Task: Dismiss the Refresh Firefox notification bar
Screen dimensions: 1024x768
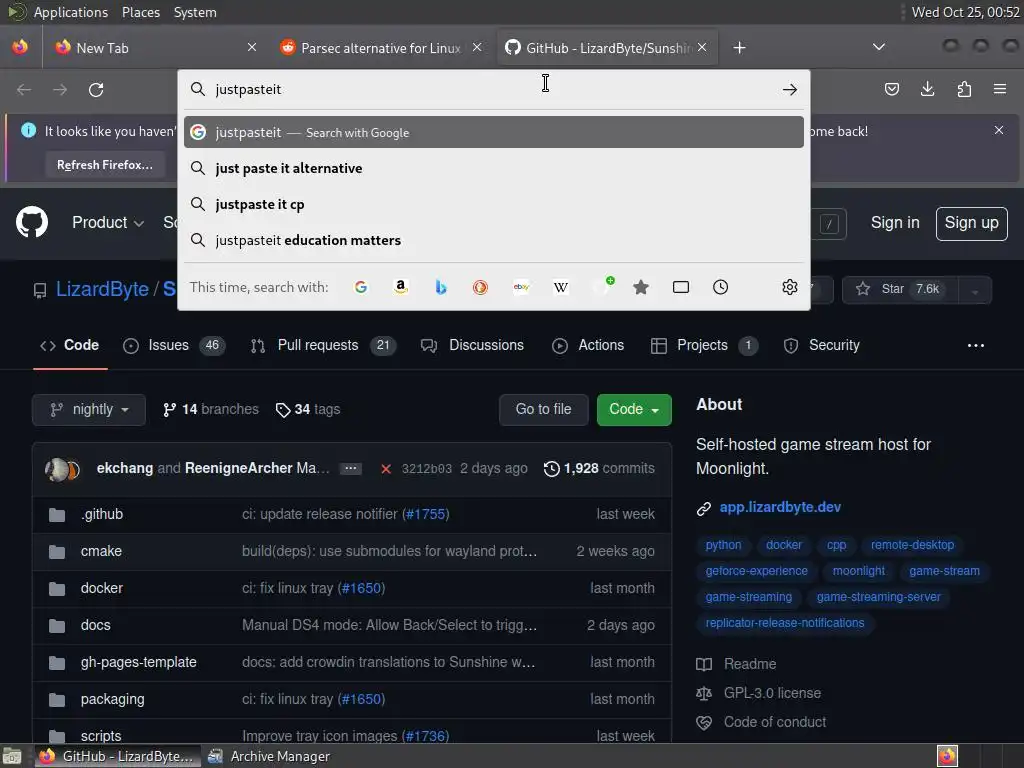Action: pos(999,130)
